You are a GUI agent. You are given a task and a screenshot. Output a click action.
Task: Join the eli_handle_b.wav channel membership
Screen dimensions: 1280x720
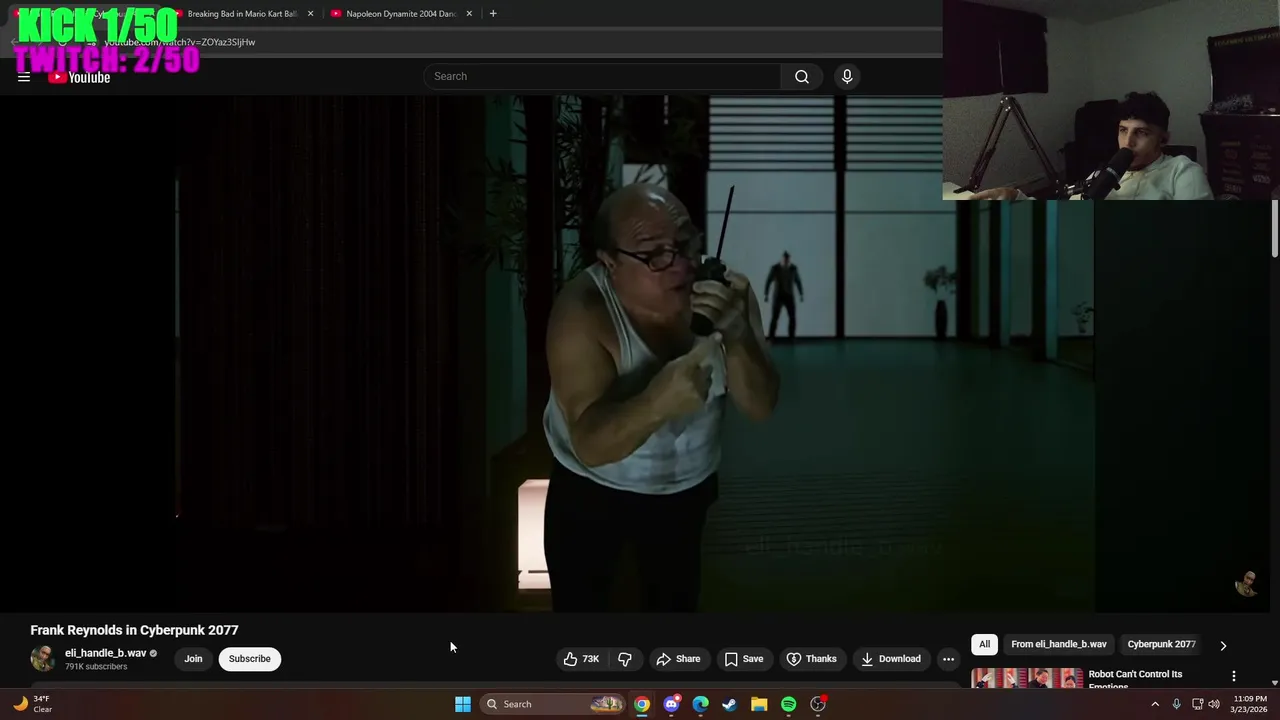click(x=193, y=659)
